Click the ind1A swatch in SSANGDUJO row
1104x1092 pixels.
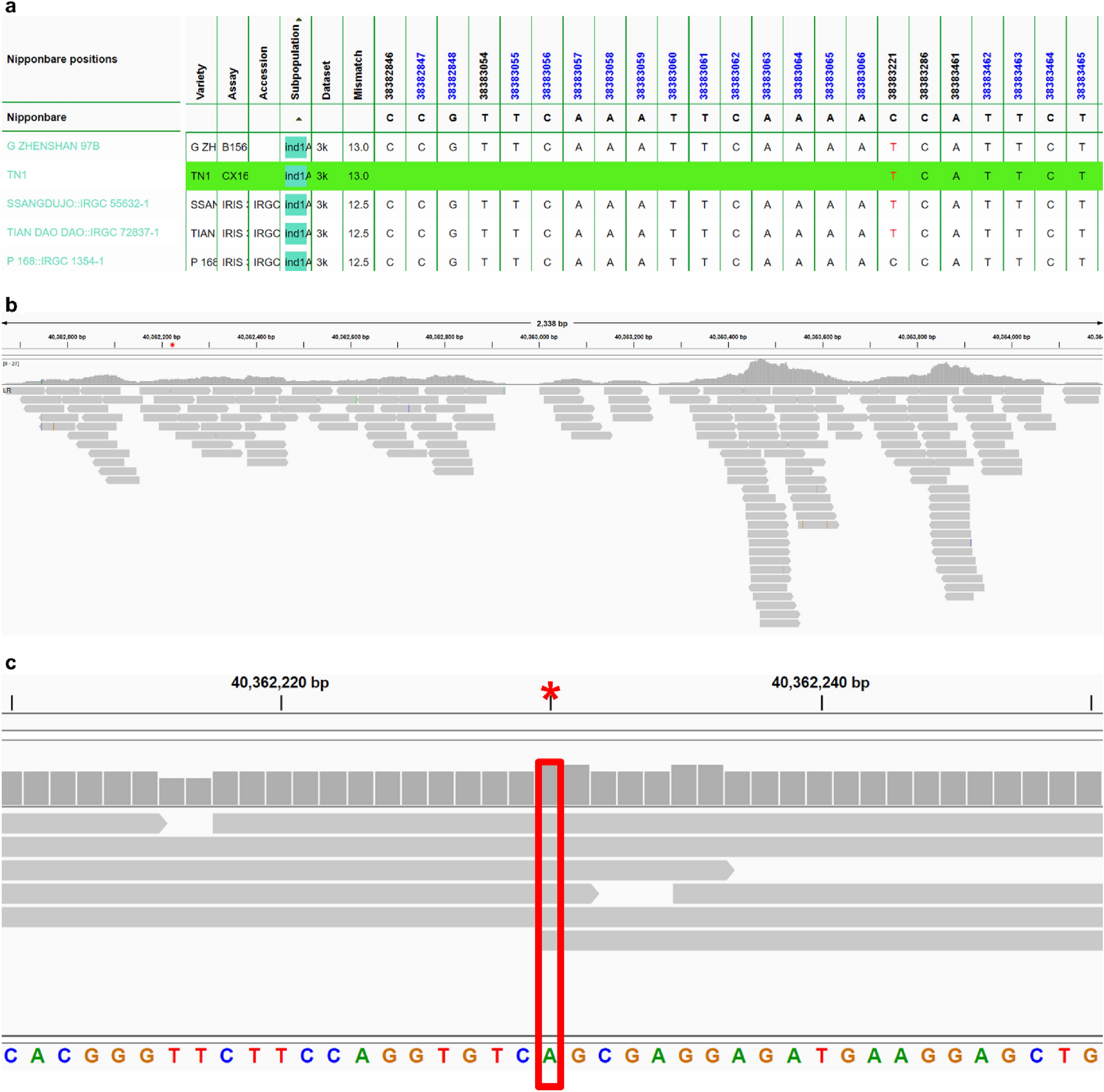pyautogui.click(x=296, y=205)
